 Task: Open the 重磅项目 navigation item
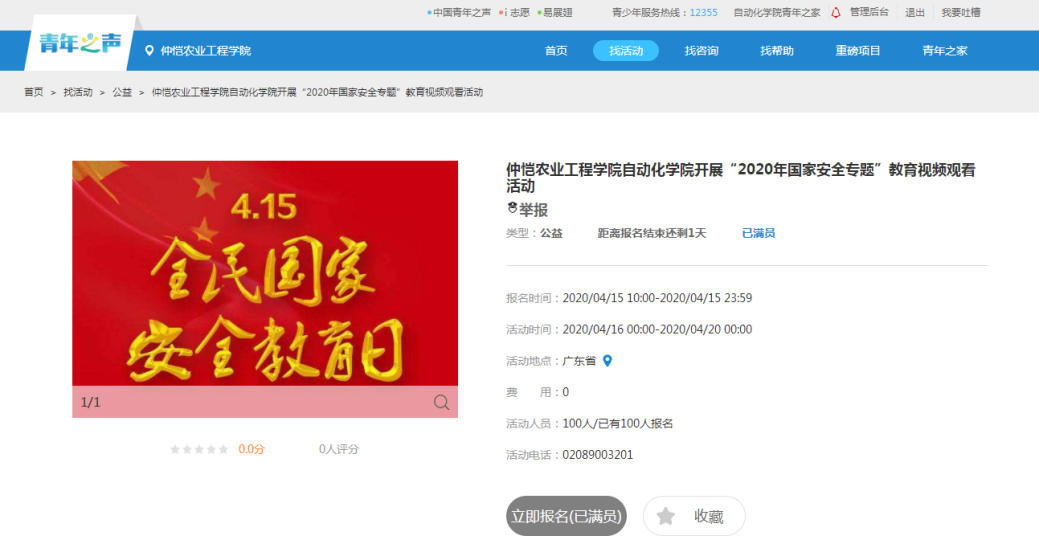(858, 51)
